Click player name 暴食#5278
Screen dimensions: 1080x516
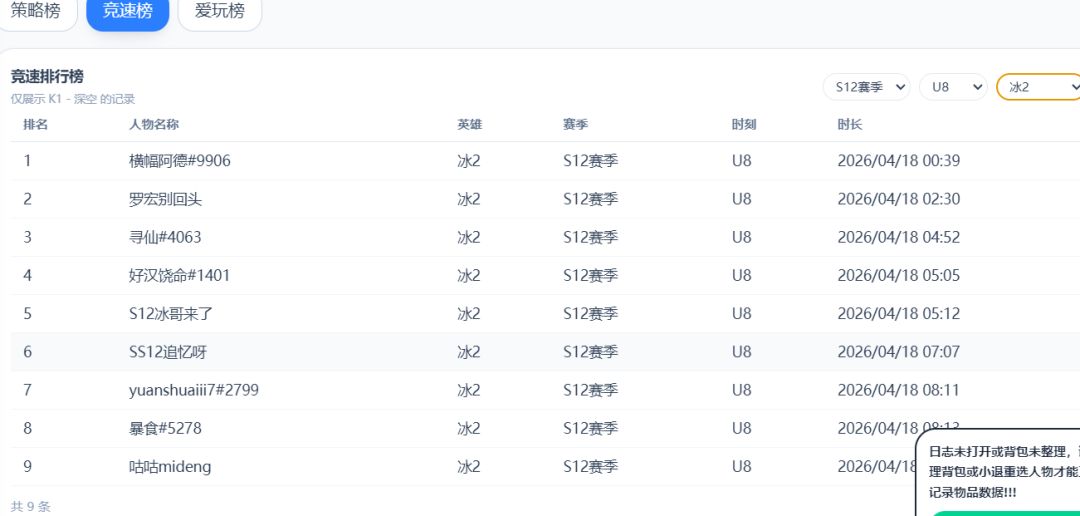click(165, 429)
